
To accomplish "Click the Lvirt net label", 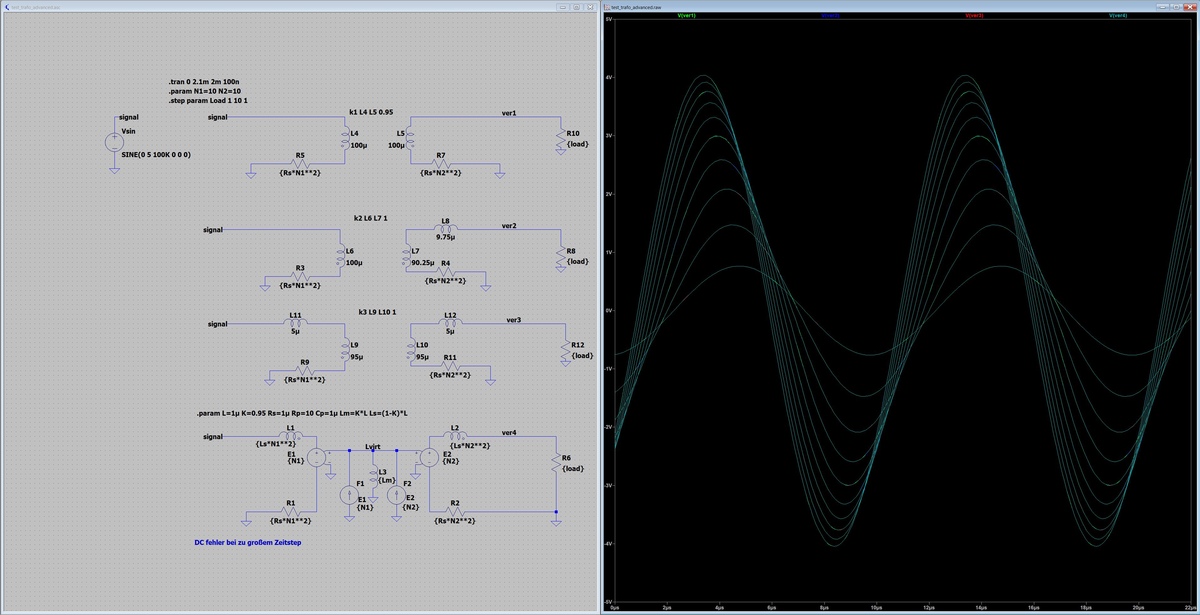I will pos(373,449).
